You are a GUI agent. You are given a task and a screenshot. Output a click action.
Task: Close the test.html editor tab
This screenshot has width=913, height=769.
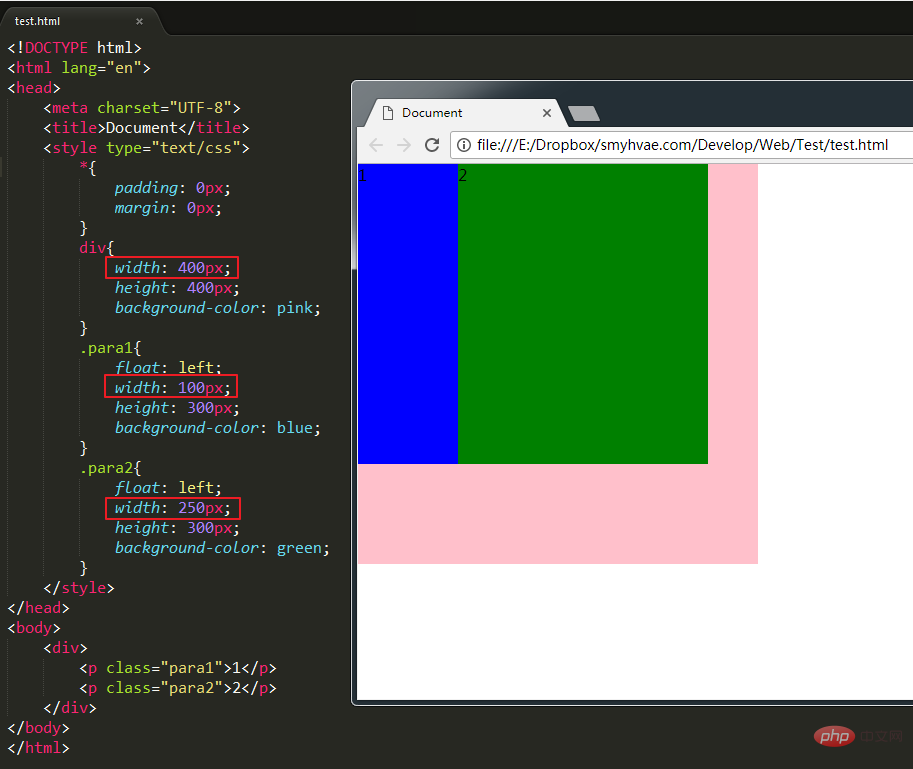[139, 22]
